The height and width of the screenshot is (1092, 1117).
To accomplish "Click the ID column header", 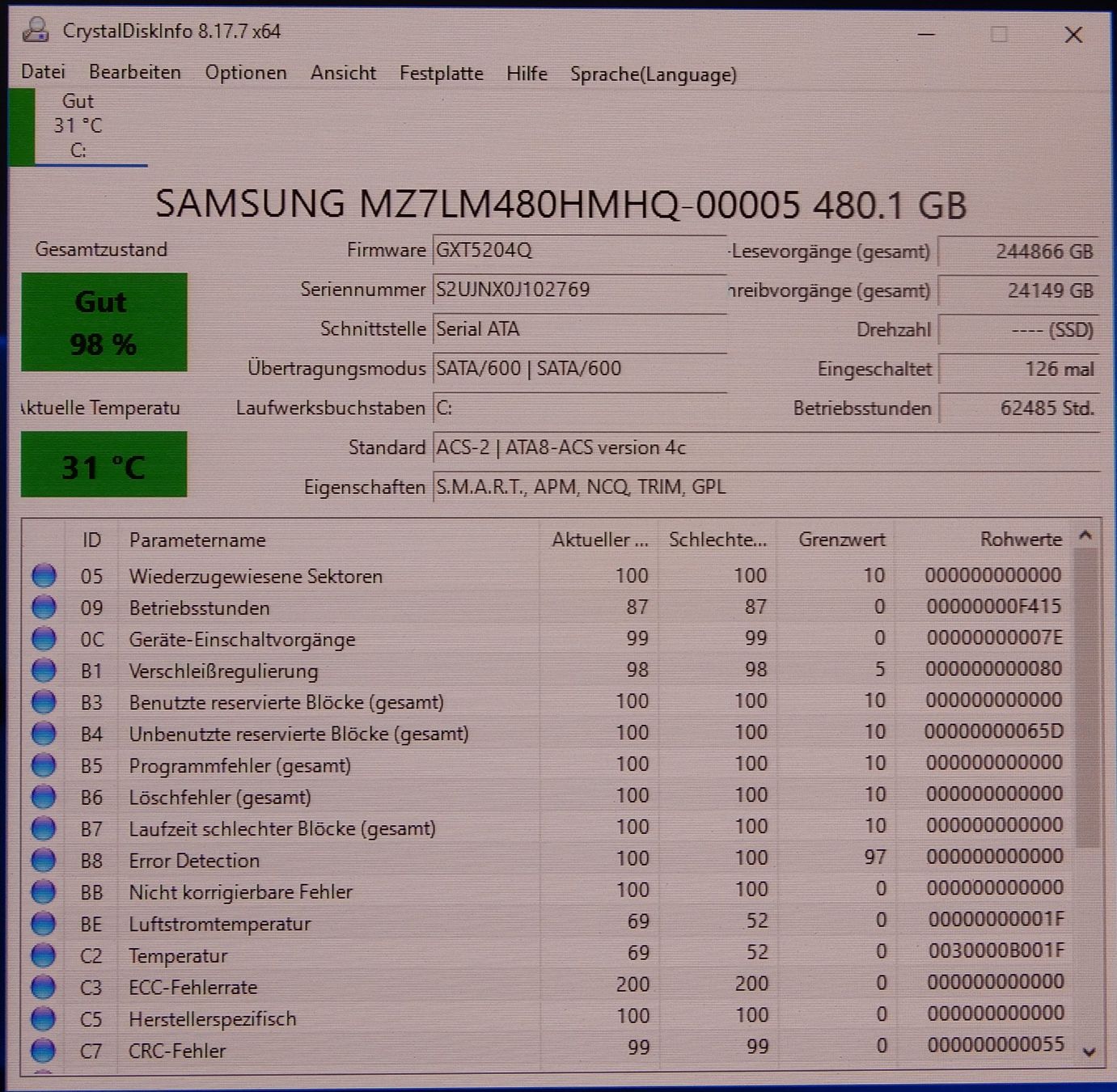I will [x=91, y=540].
